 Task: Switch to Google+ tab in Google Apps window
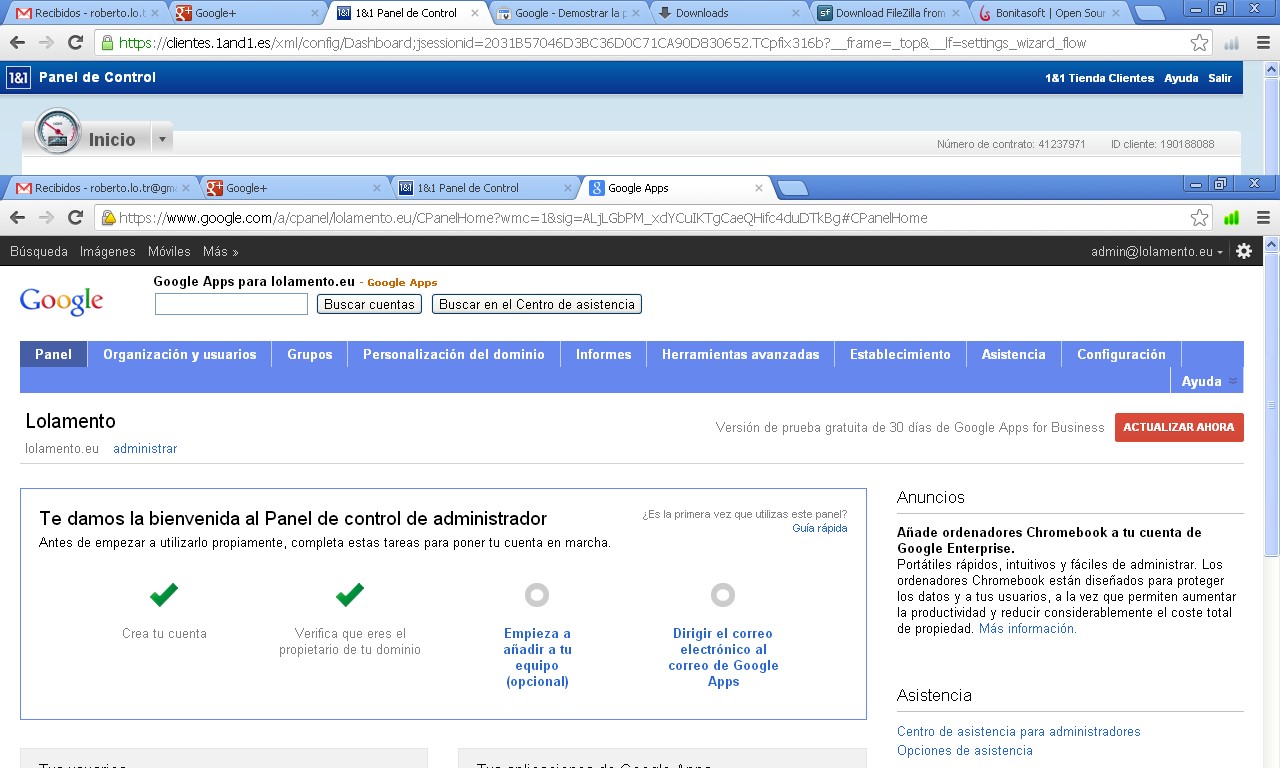(295, 187)
